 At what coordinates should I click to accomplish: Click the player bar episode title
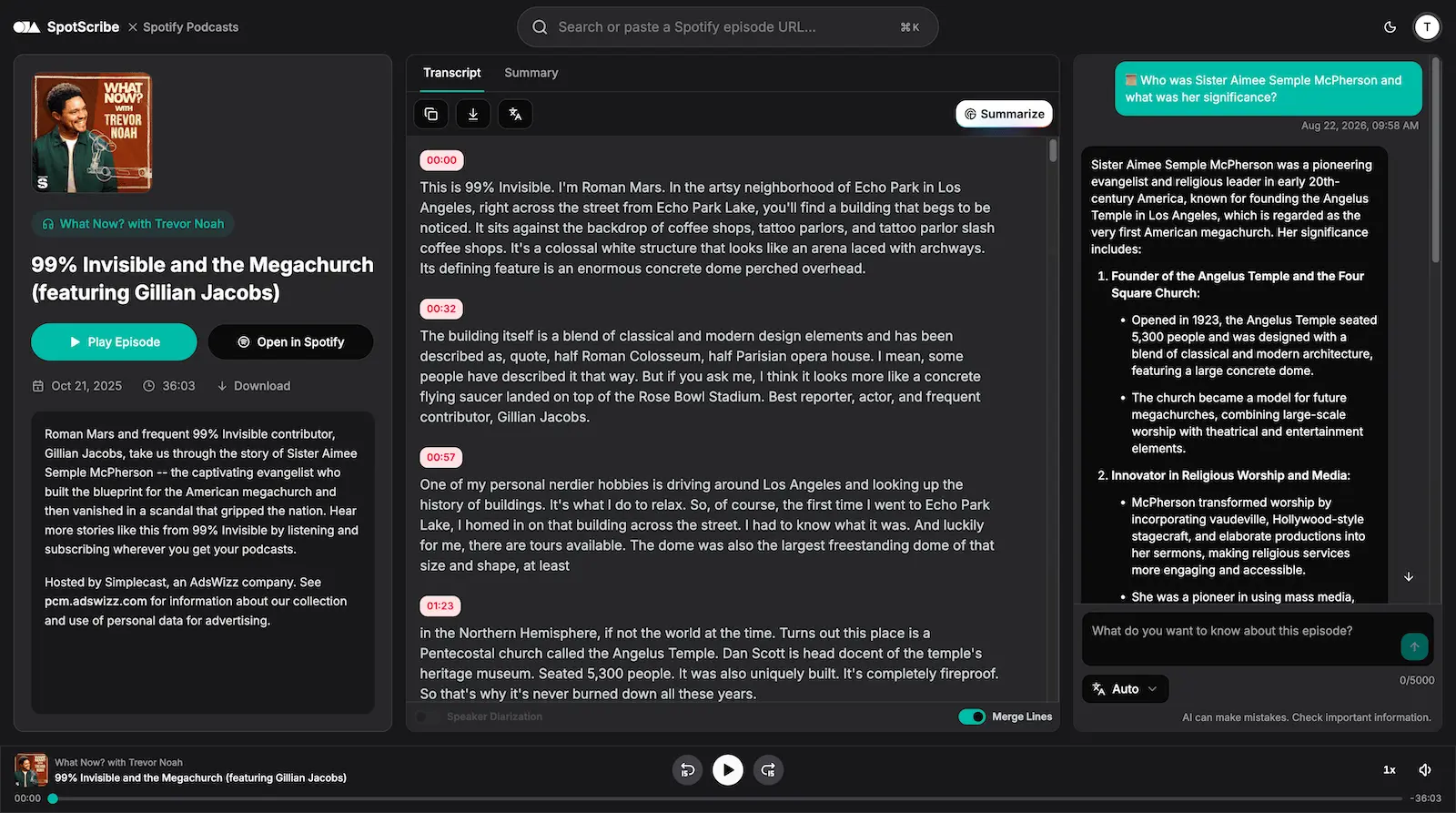coord(200,778)
